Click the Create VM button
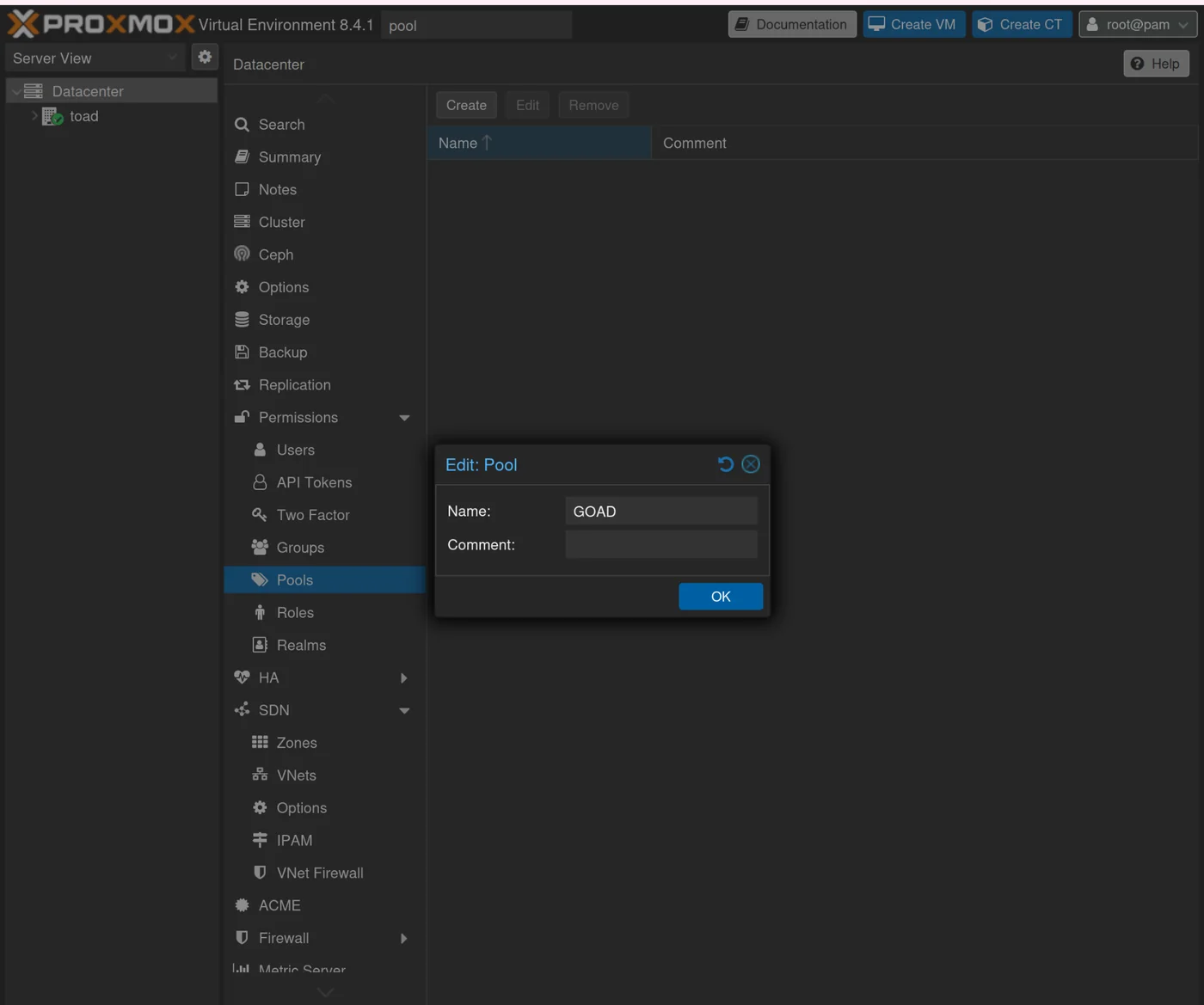Viewport: 1204px width, 1005px height. click(912, 25)
